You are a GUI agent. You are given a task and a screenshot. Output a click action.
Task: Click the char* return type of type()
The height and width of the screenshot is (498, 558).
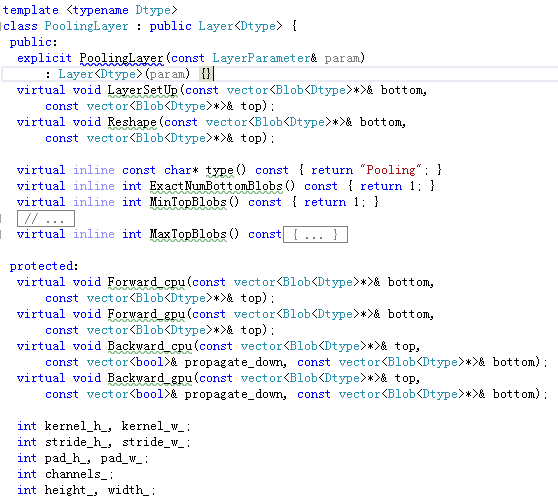(181, 170)
